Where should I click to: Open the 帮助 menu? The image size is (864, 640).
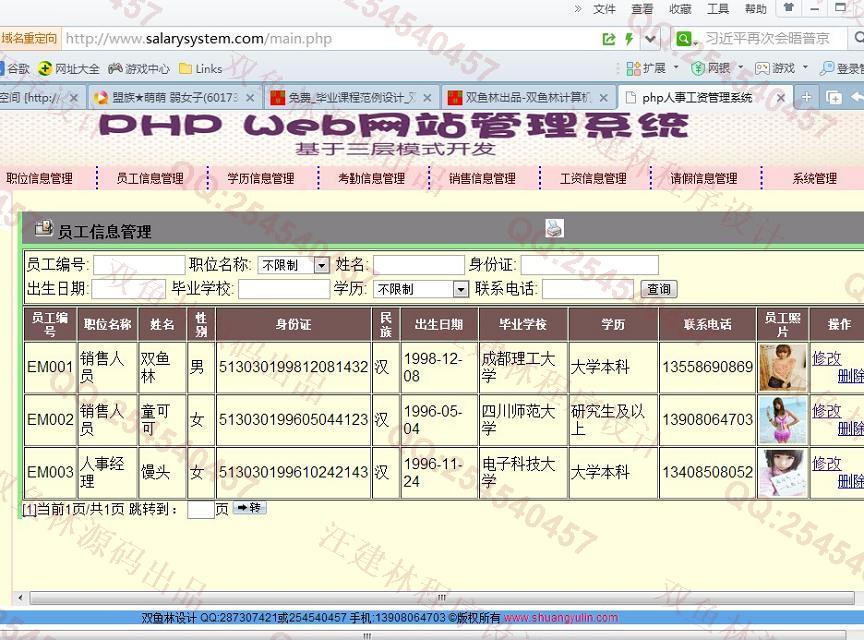click(755, 9)
